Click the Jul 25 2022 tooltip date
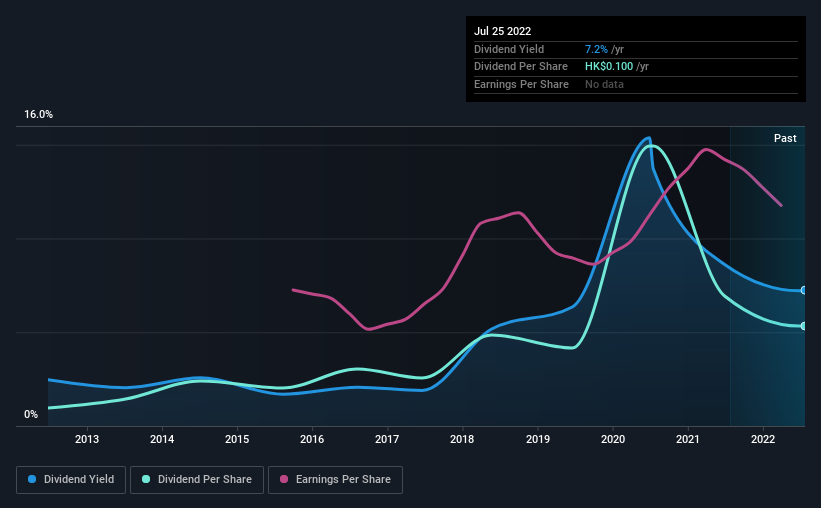 click(503, 31)
